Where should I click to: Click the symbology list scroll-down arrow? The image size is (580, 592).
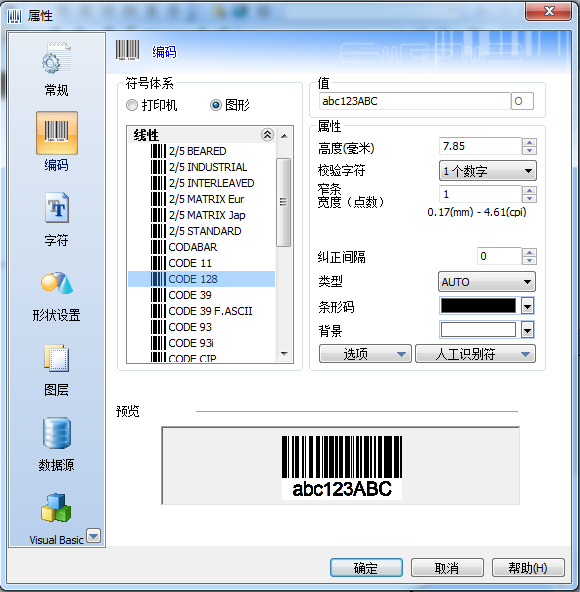tap(284, 353)
